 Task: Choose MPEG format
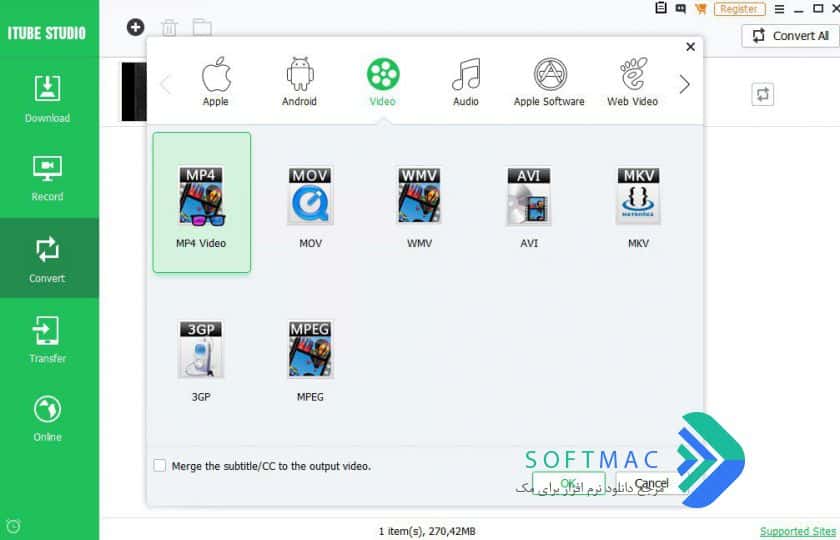coord(311,361)
